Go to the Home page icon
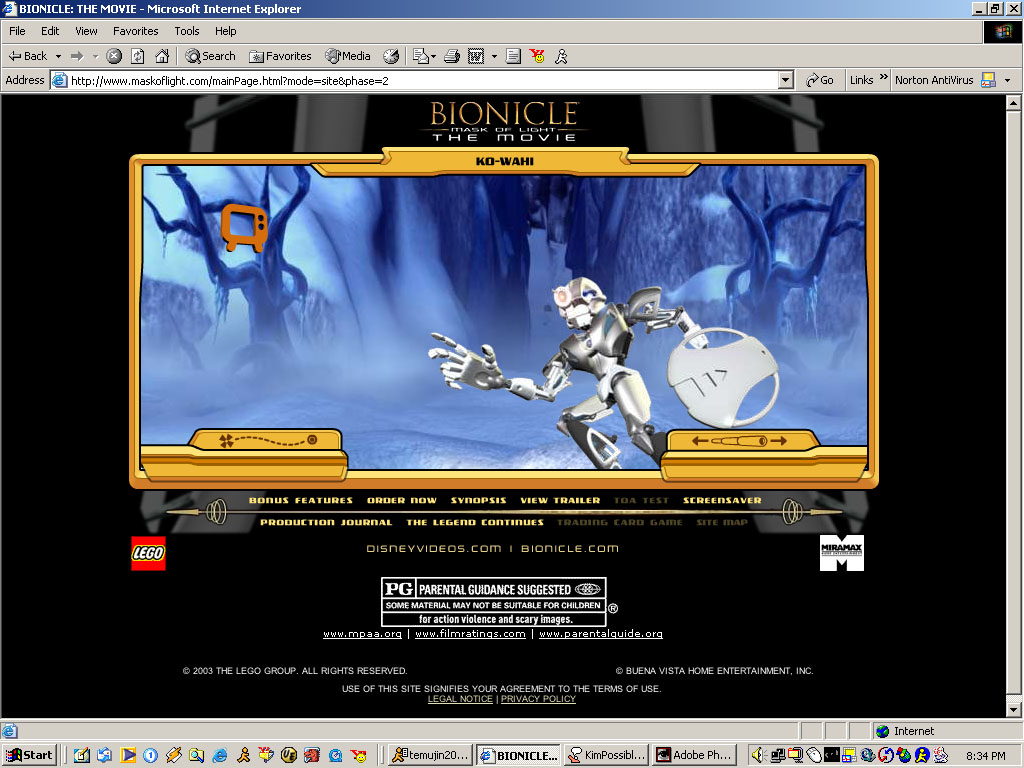The width and height of the screenshot is (1024, 768). click(x=162, y=56)
